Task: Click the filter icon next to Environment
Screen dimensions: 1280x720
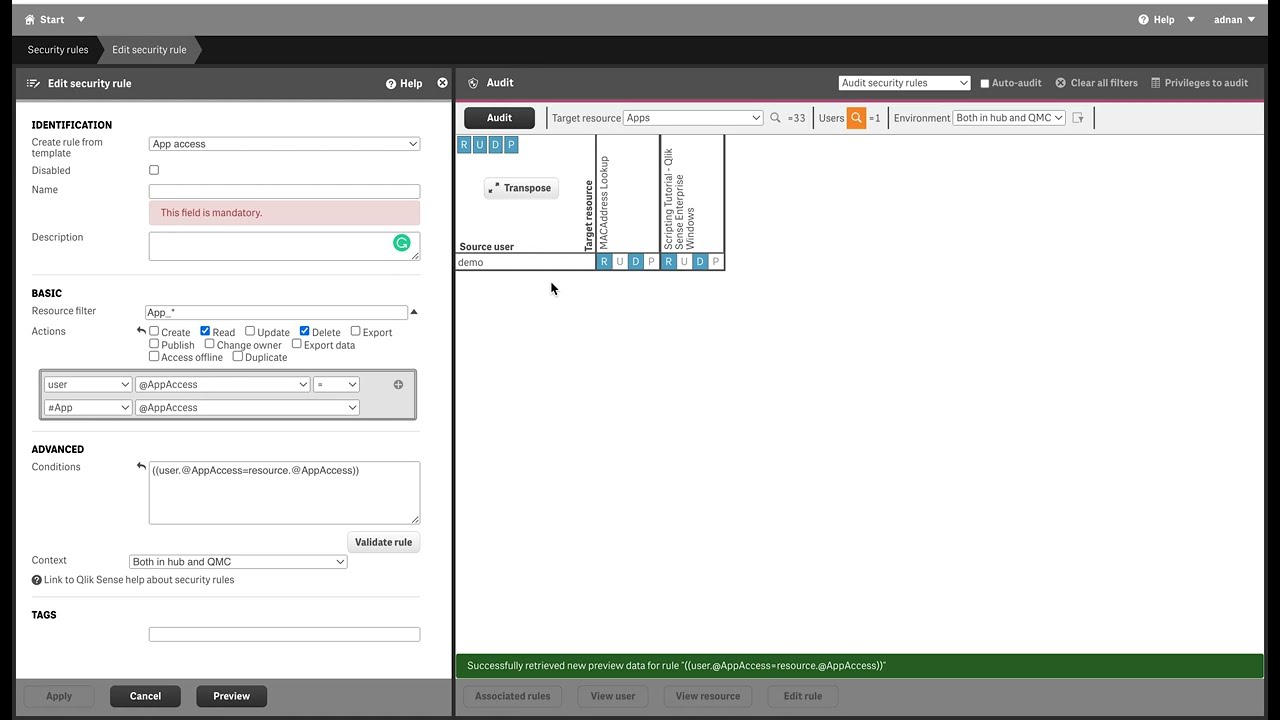Action: click(x=1078, y=118)
